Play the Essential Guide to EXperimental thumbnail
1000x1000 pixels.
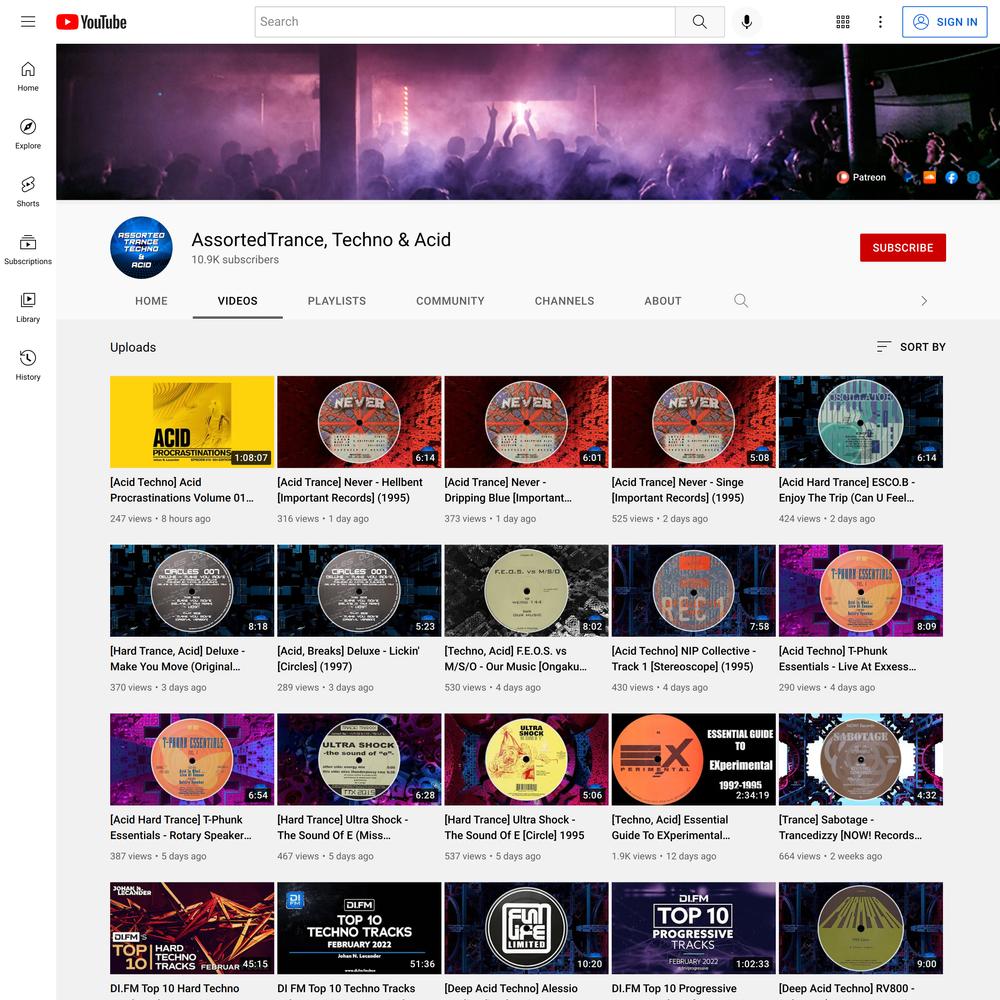[x=693, y=759]
